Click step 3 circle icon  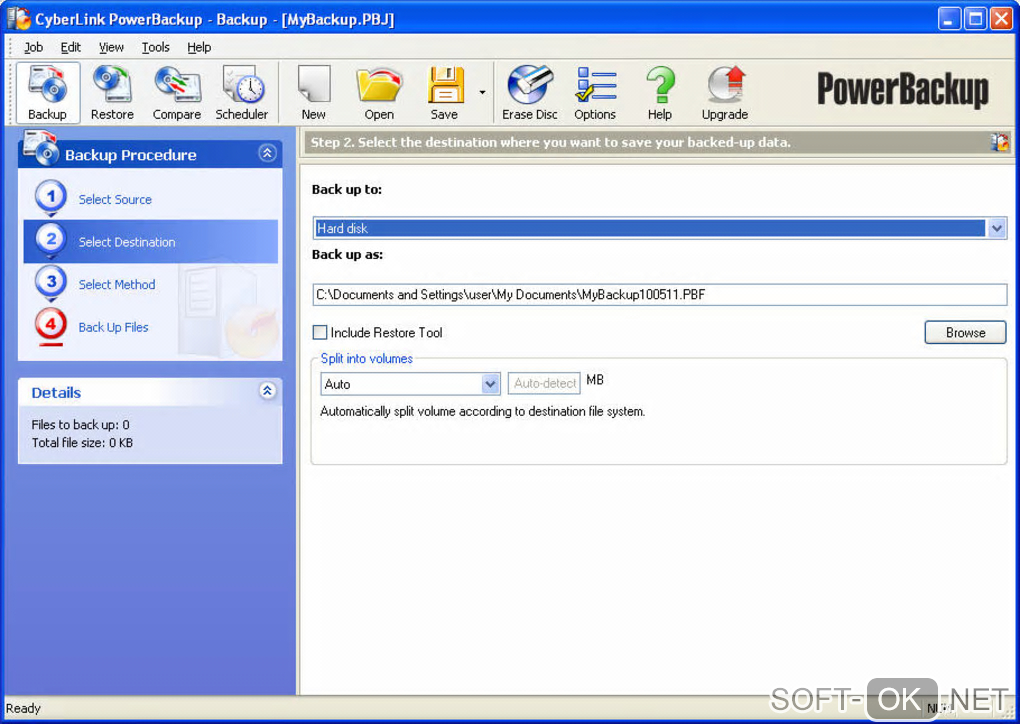click(51, 282)
